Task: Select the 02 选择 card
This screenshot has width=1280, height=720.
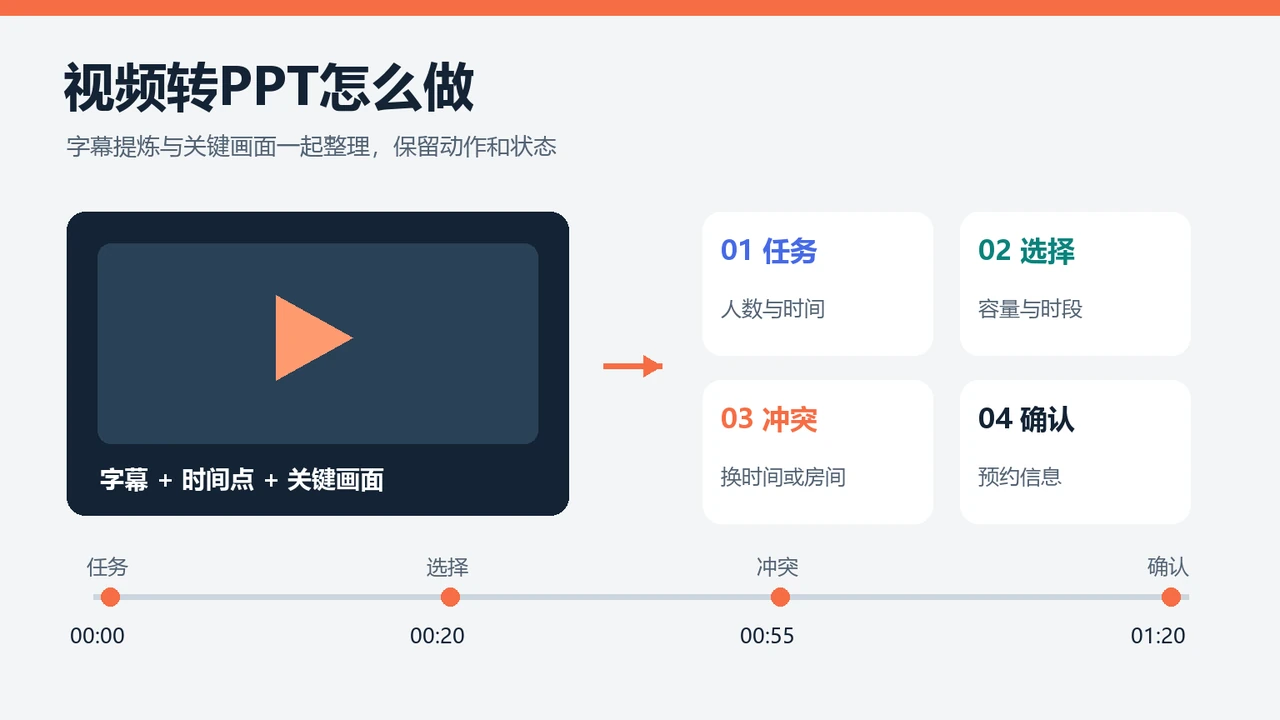Action: (1075, 284)
